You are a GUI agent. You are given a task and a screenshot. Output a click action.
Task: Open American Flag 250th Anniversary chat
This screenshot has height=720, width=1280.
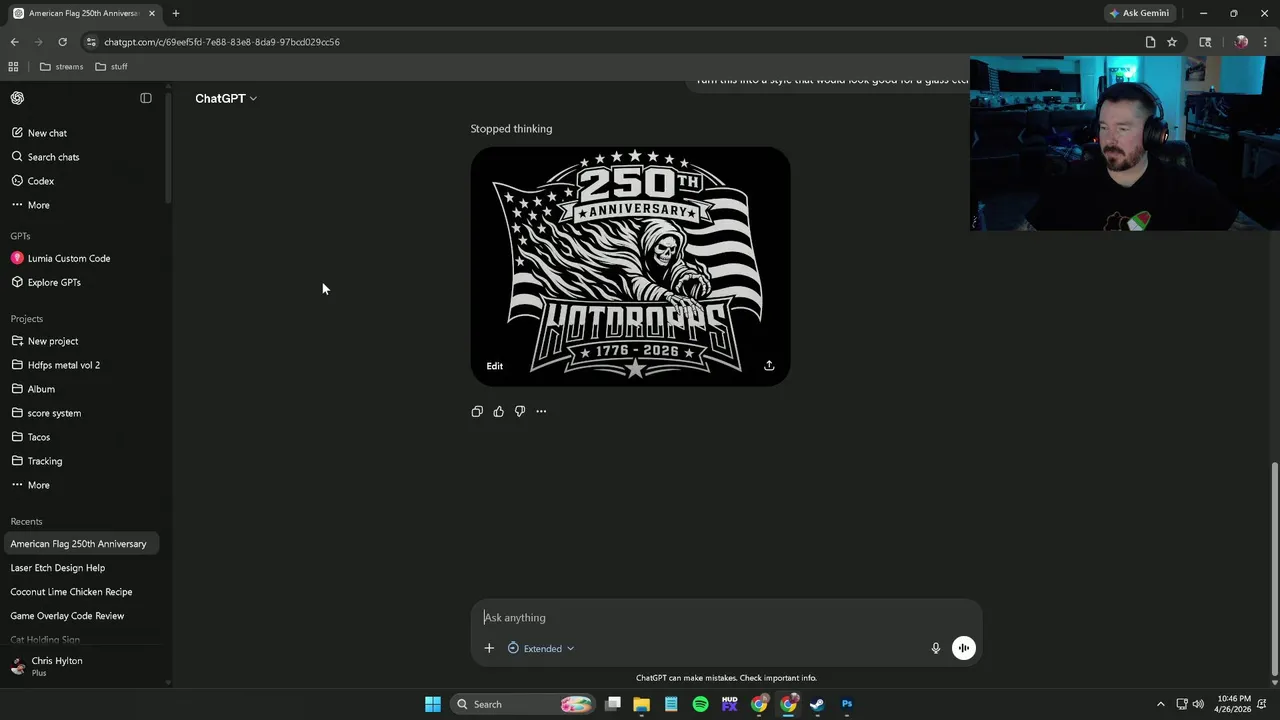click(x=80, y=544)
